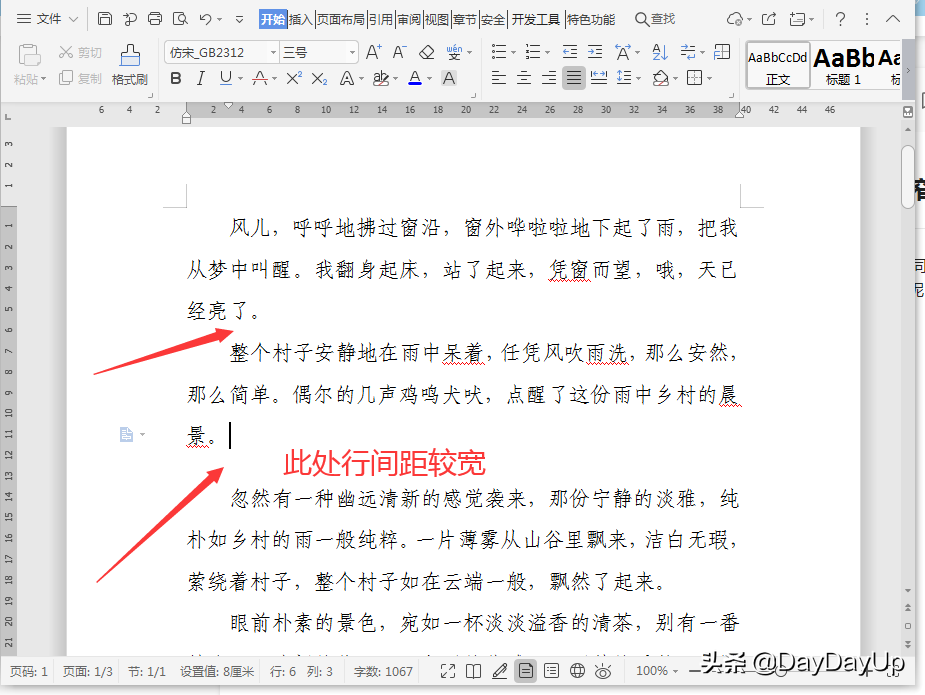Toggle Bold formatting

pos(176,78)
